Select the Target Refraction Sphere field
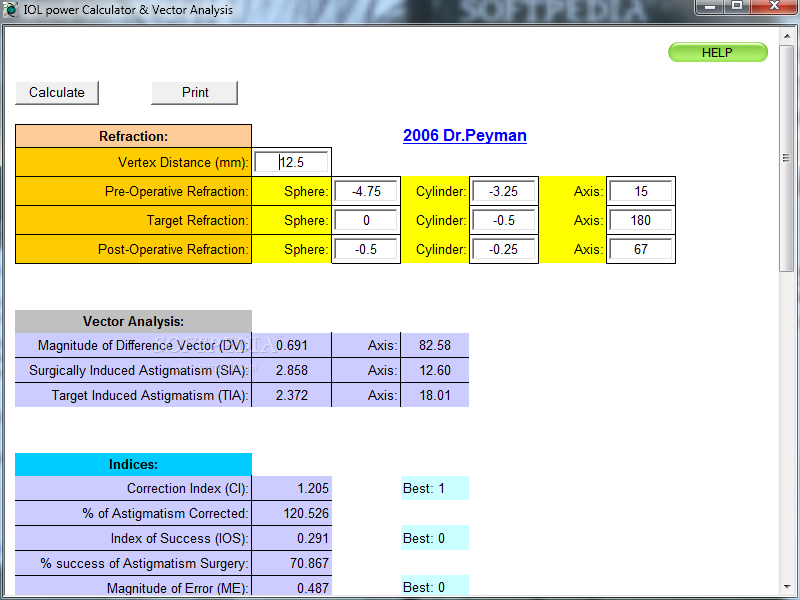800x600 pixels. click(x=366, y=220)
